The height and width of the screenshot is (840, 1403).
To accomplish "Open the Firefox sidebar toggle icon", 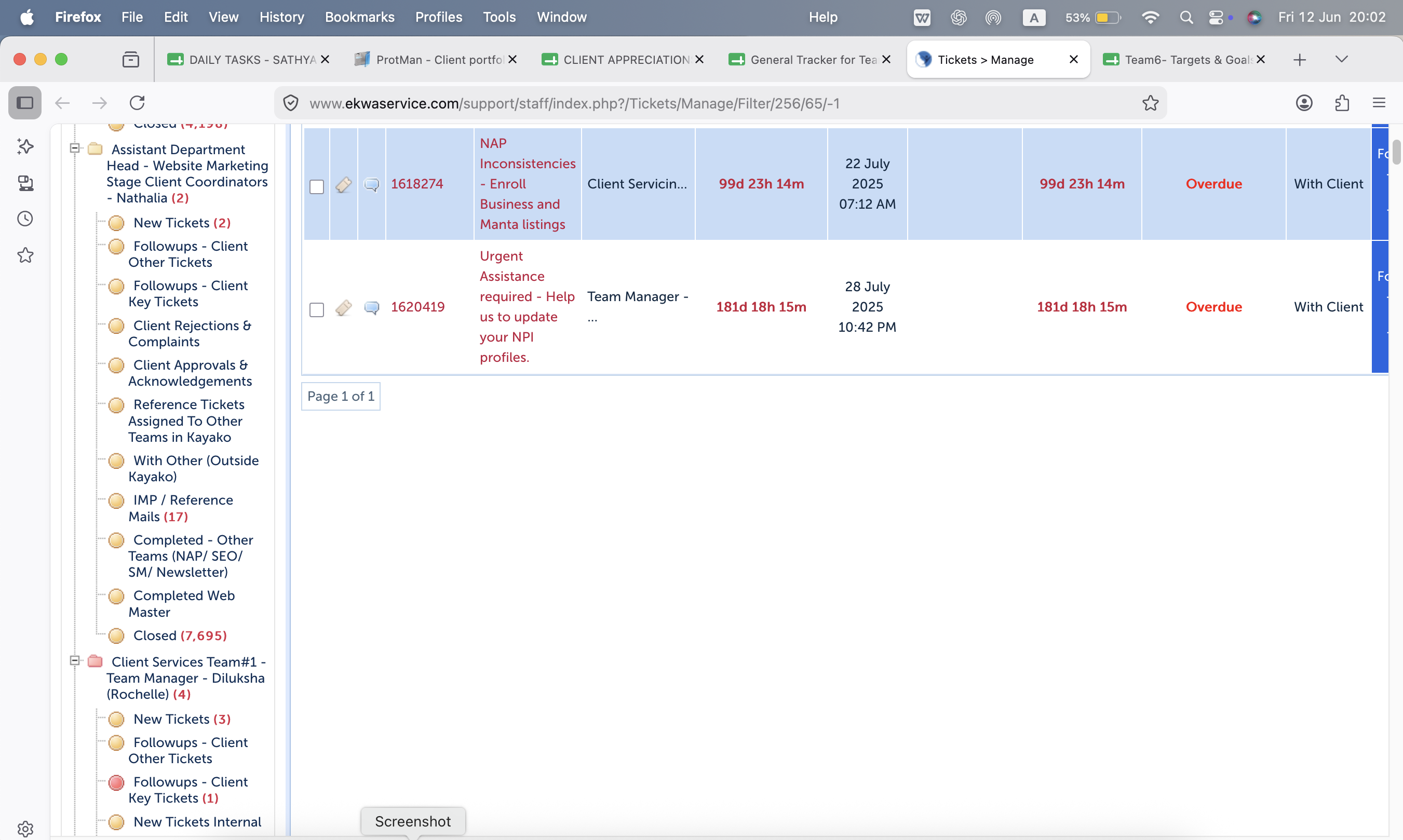I will (25, 103).
